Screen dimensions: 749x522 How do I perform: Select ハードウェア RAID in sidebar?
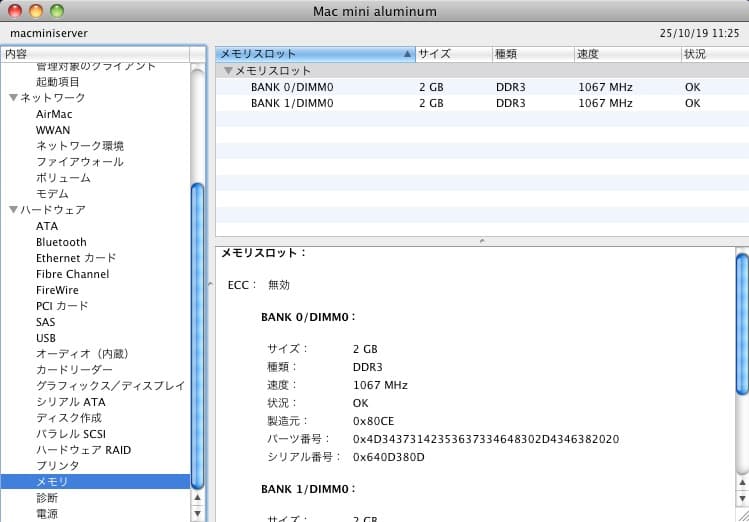(84, 450)
